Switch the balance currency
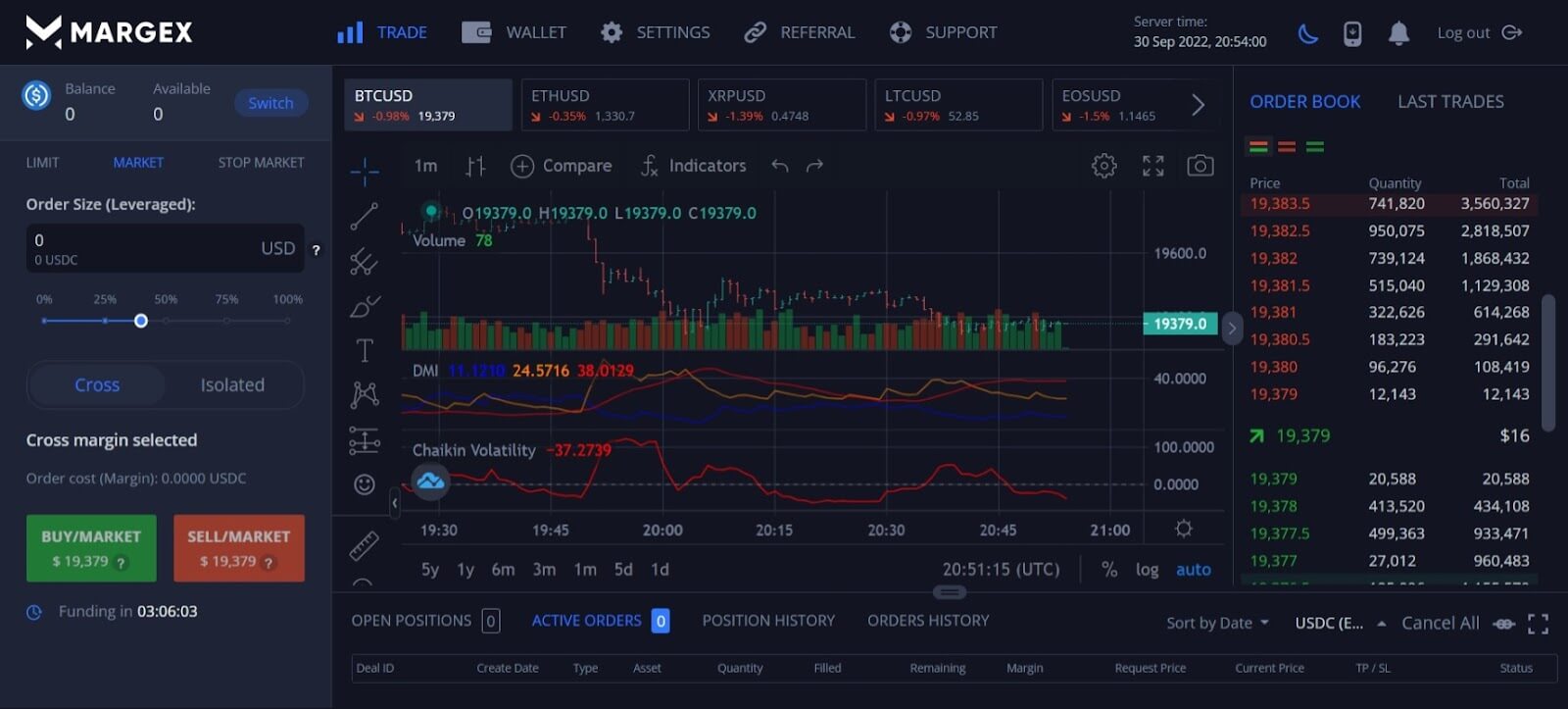This screenshot has width=1568, height=709. 270,103
